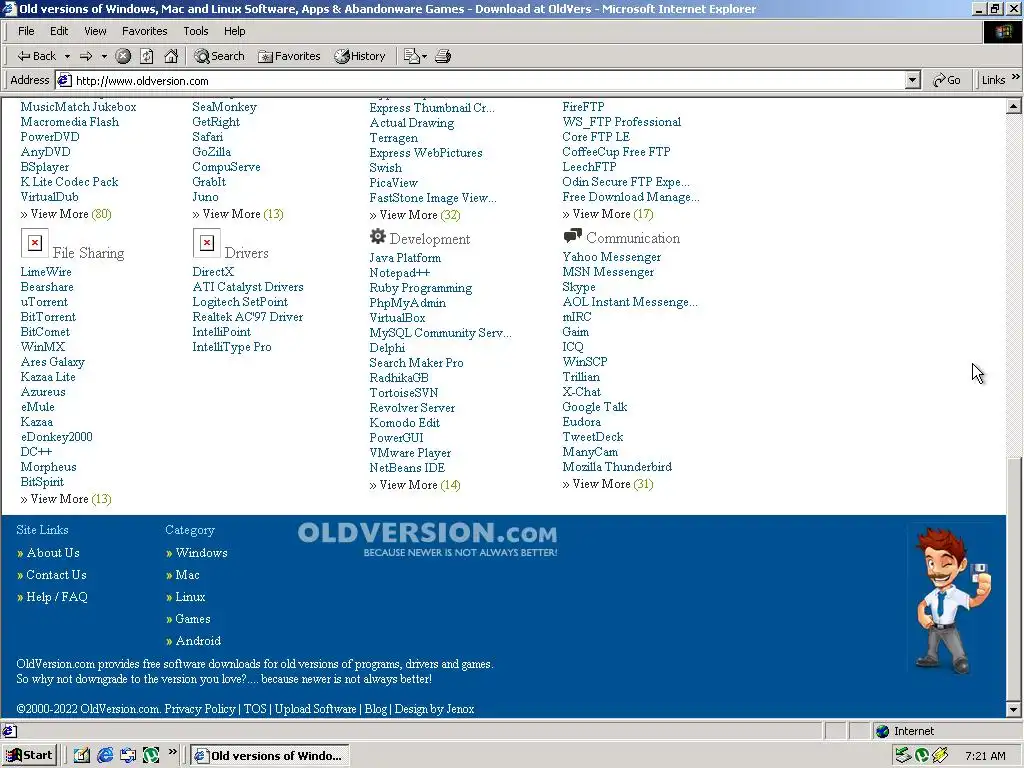Open the ATI Catalyst Drivers link
Screen dimensions: 1024x768
point(248,287)
